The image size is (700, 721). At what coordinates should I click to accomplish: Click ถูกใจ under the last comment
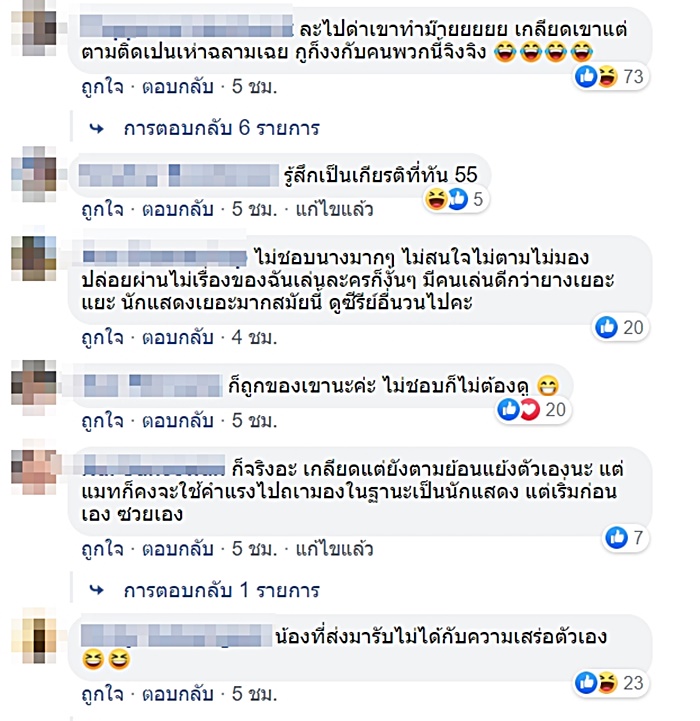click(x=103, y=694)
